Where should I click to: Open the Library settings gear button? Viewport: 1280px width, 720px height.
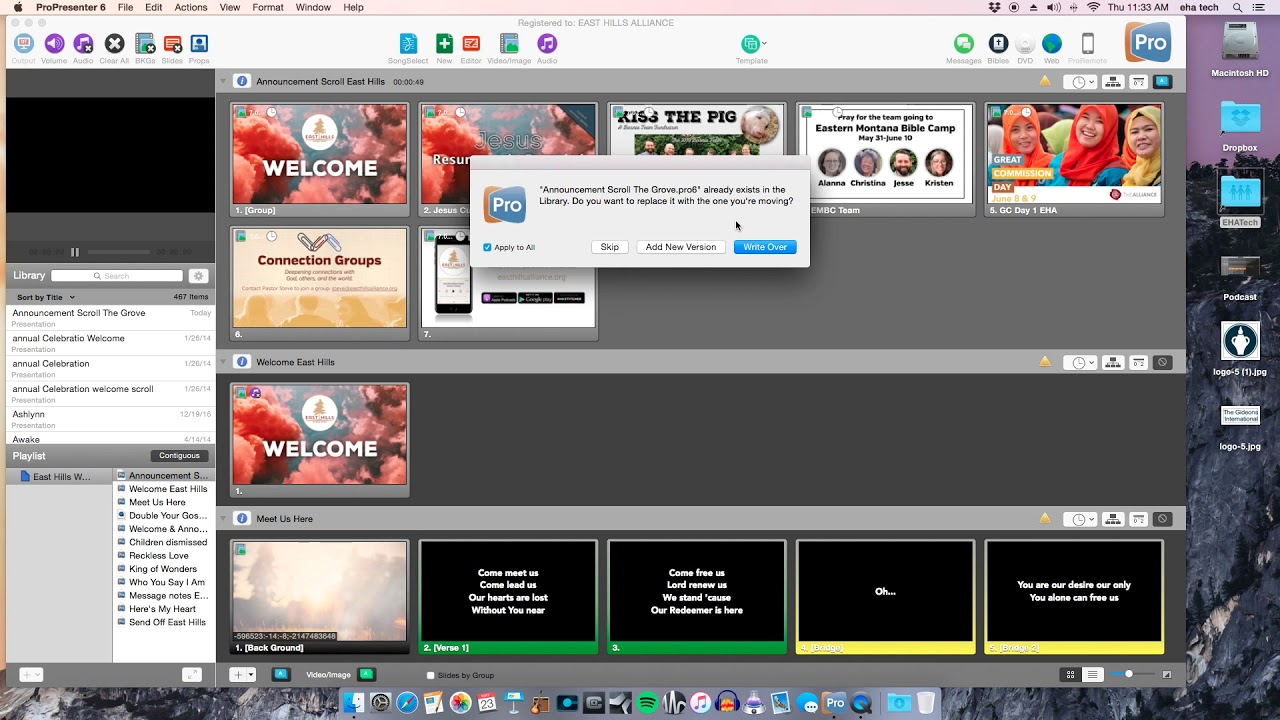pyautogui.click(x=199, y=276)
